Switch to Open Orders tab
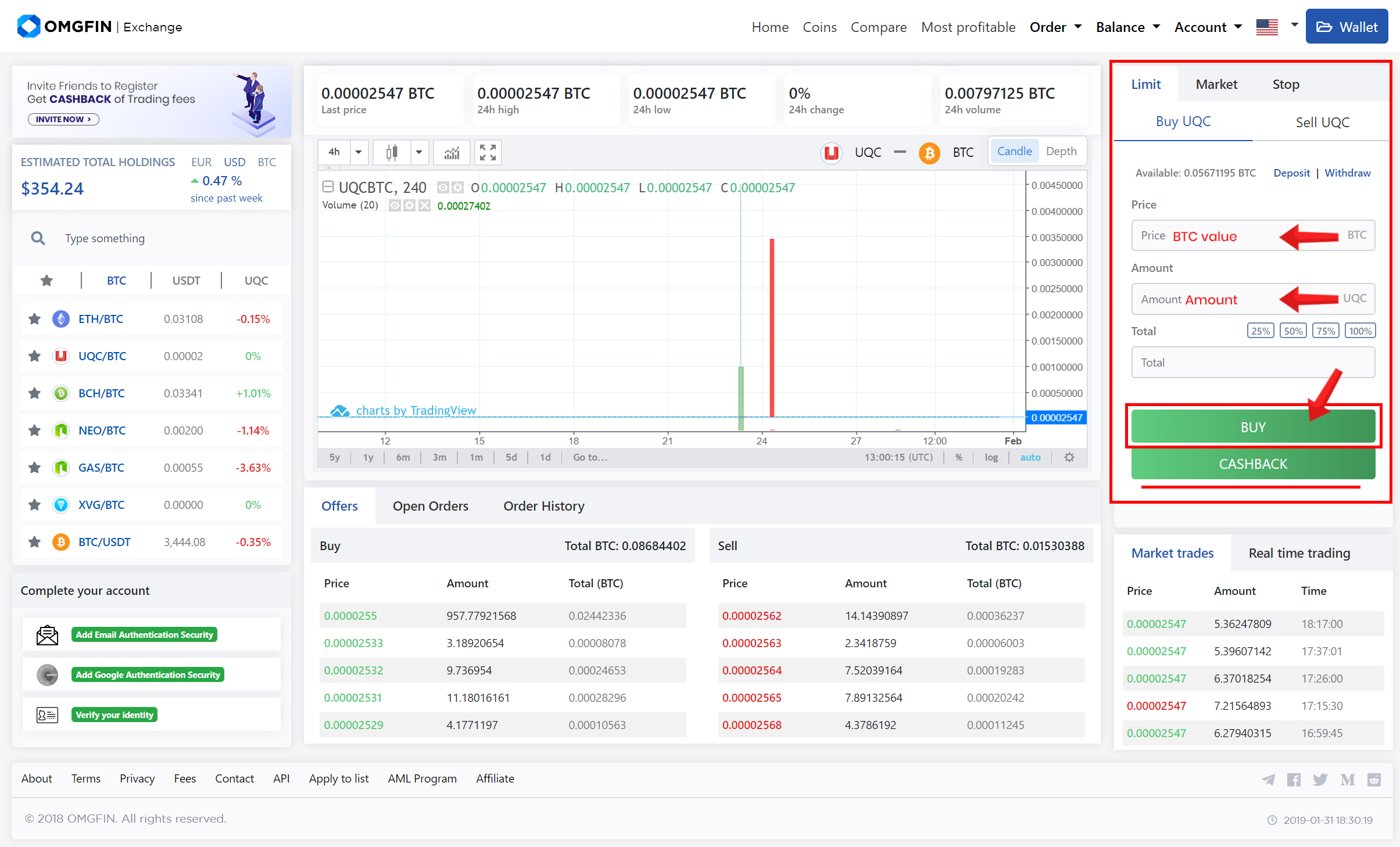Viewport: 1400px width, 847px height. [430, 506]
